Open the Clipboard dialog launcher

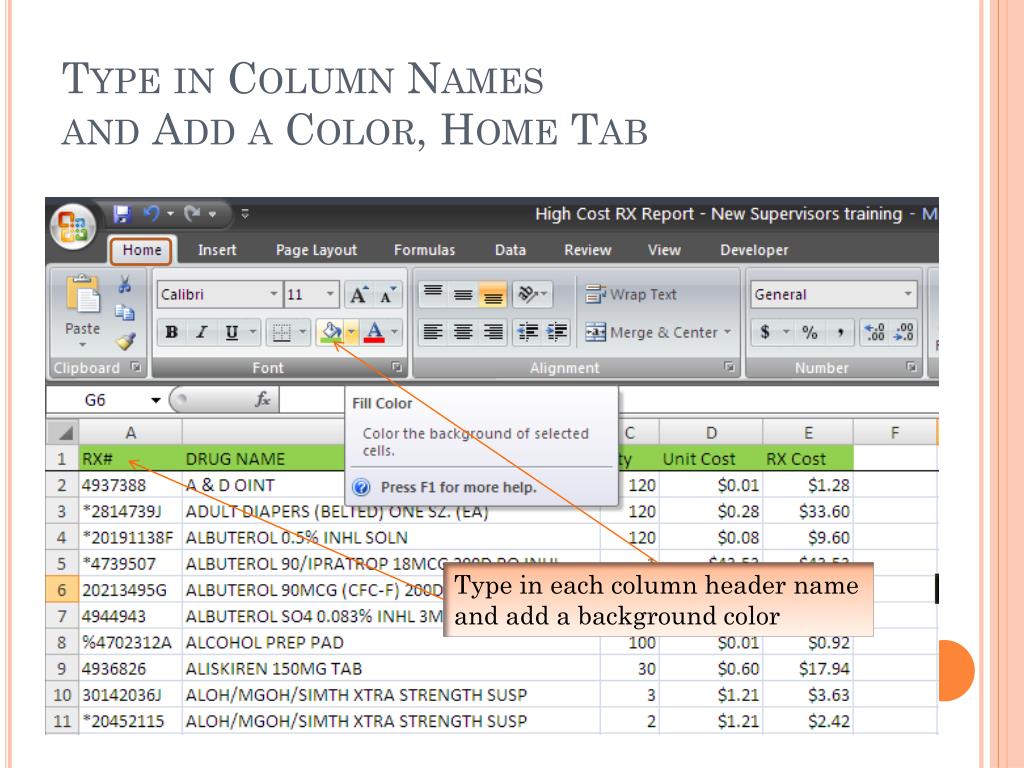click(x=136, y=367)
